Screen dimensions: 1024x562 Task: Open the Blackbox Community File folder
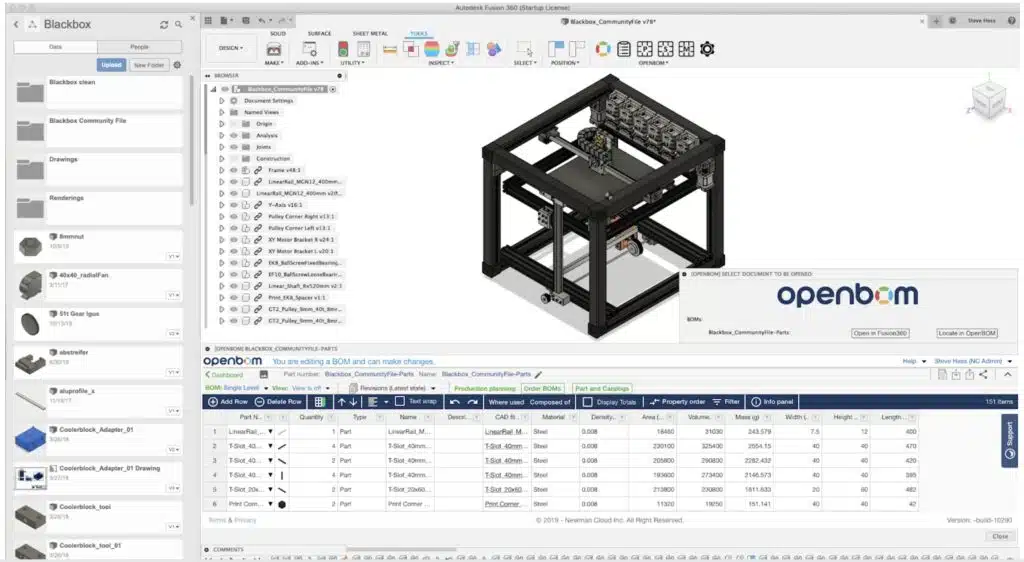[x=97, y=131]
